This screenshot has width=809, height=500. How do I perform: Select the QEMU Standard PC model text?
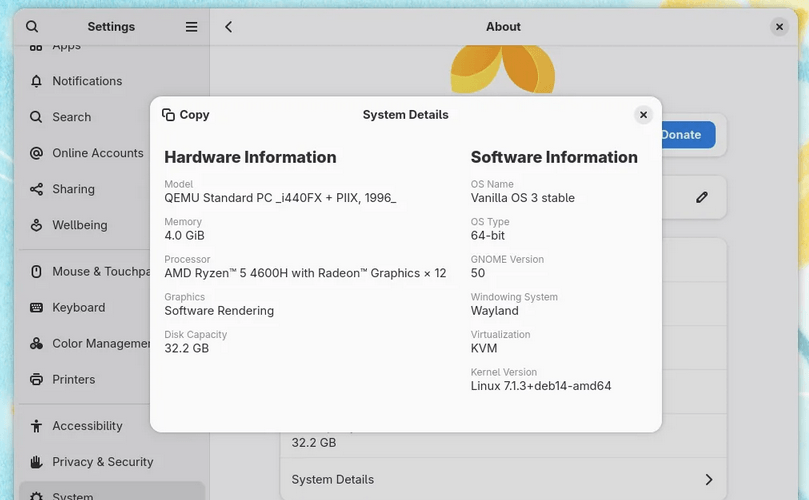280,198
